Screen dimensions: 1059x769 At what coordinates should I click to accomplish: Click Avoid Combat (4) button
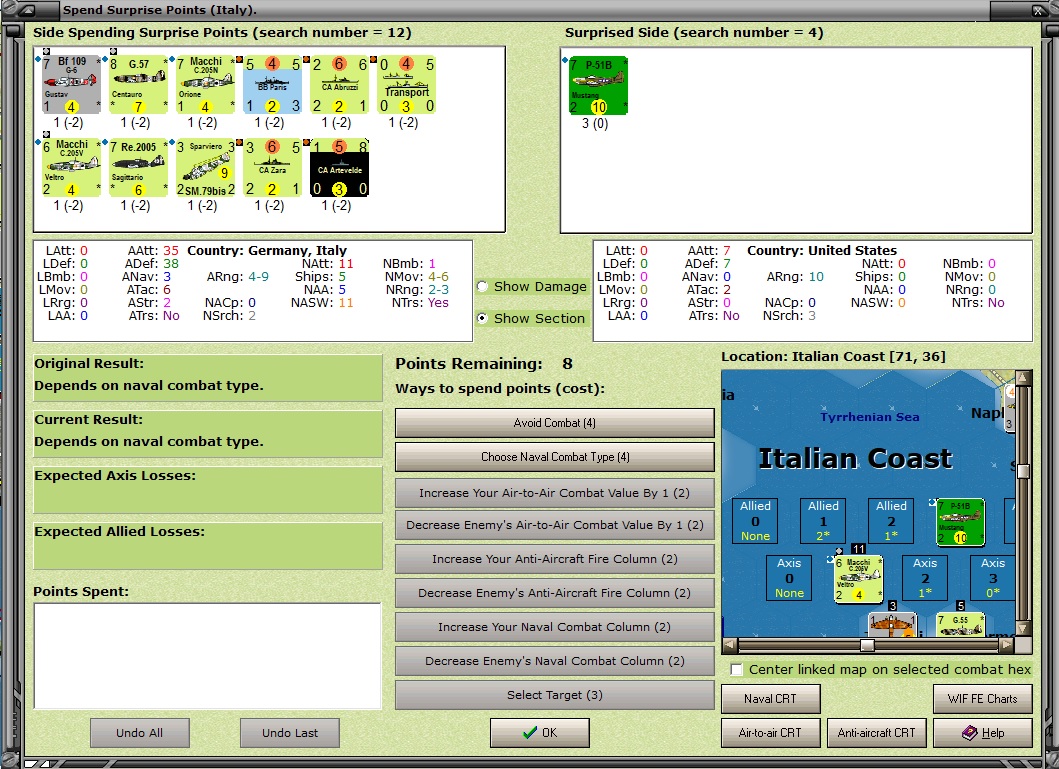click(x=554, y=423)
